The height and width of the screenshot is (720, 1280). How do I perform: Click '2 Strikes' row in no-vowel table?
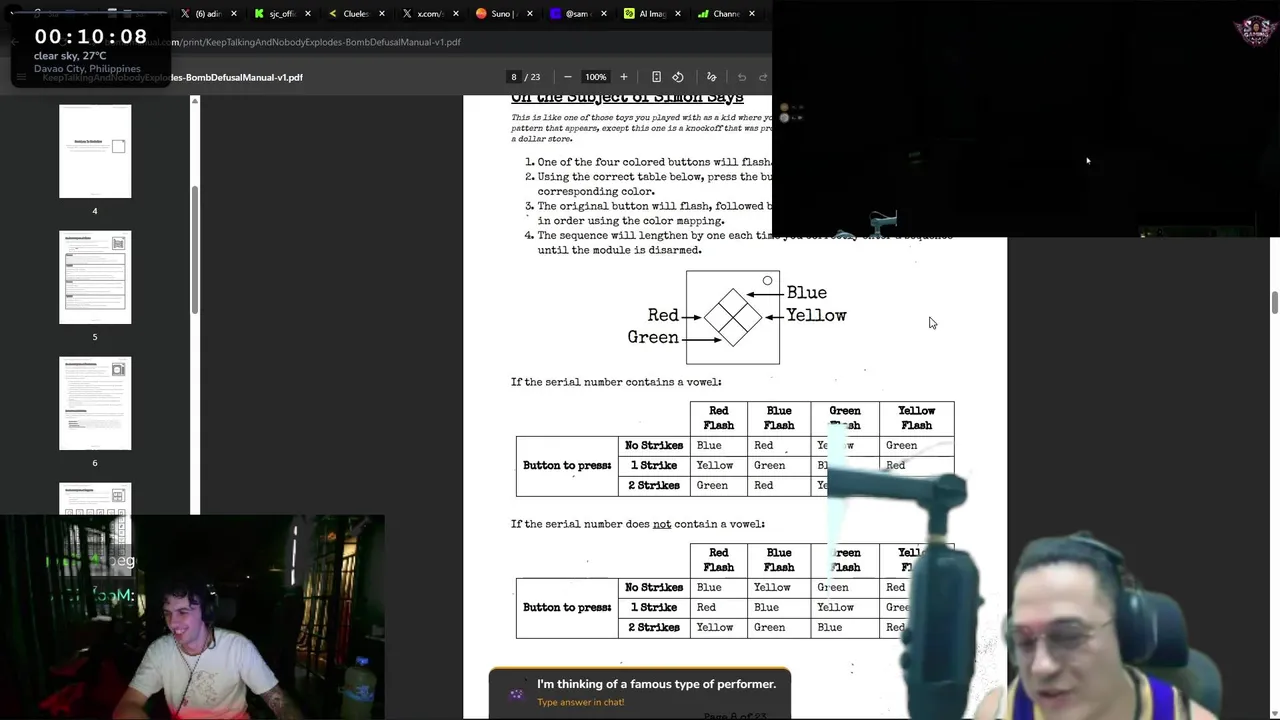coord(654,627)
